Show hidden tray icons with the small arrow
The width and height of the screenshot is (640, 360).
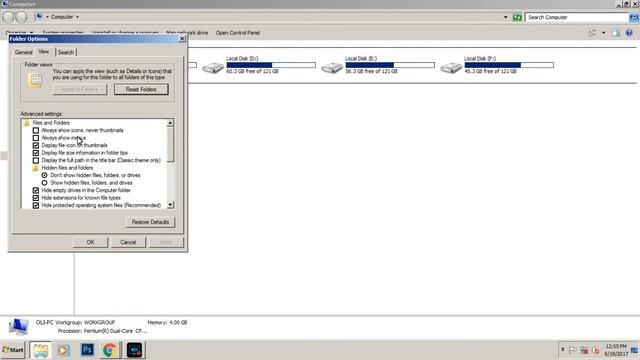[562, 350]
